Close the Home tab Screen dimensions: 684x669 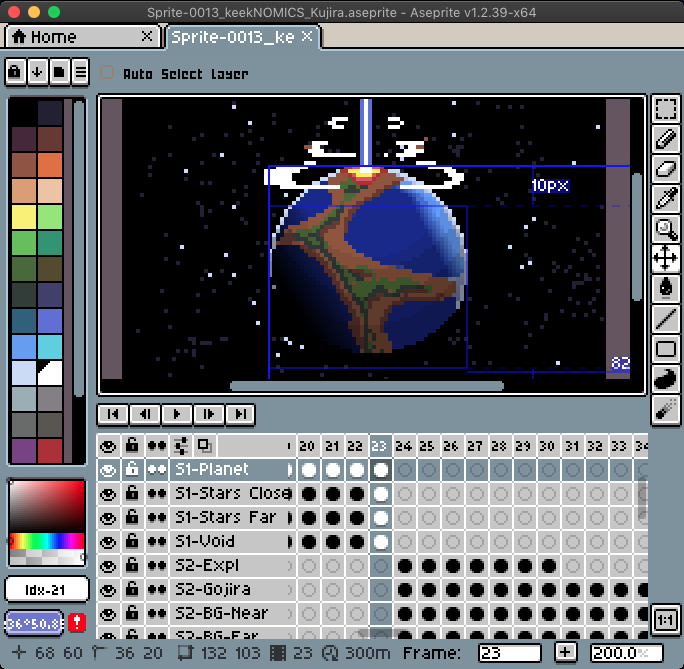(147, 36)
